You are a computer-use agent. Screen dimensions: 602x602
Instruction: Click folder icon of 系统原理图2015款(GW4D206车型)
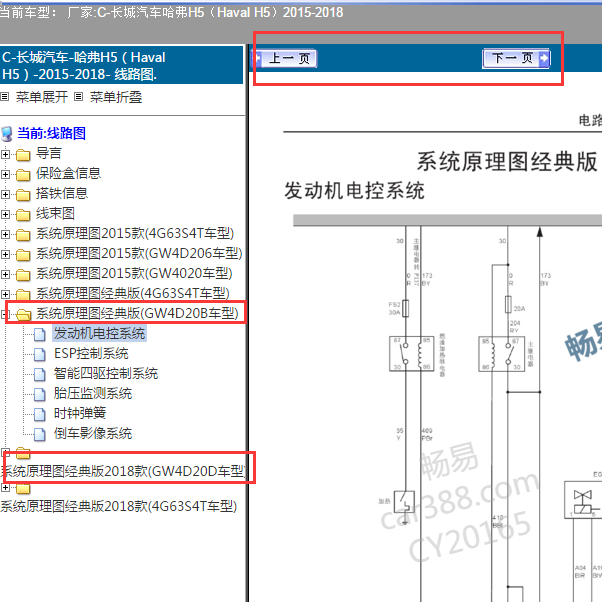tap(23, 255)
